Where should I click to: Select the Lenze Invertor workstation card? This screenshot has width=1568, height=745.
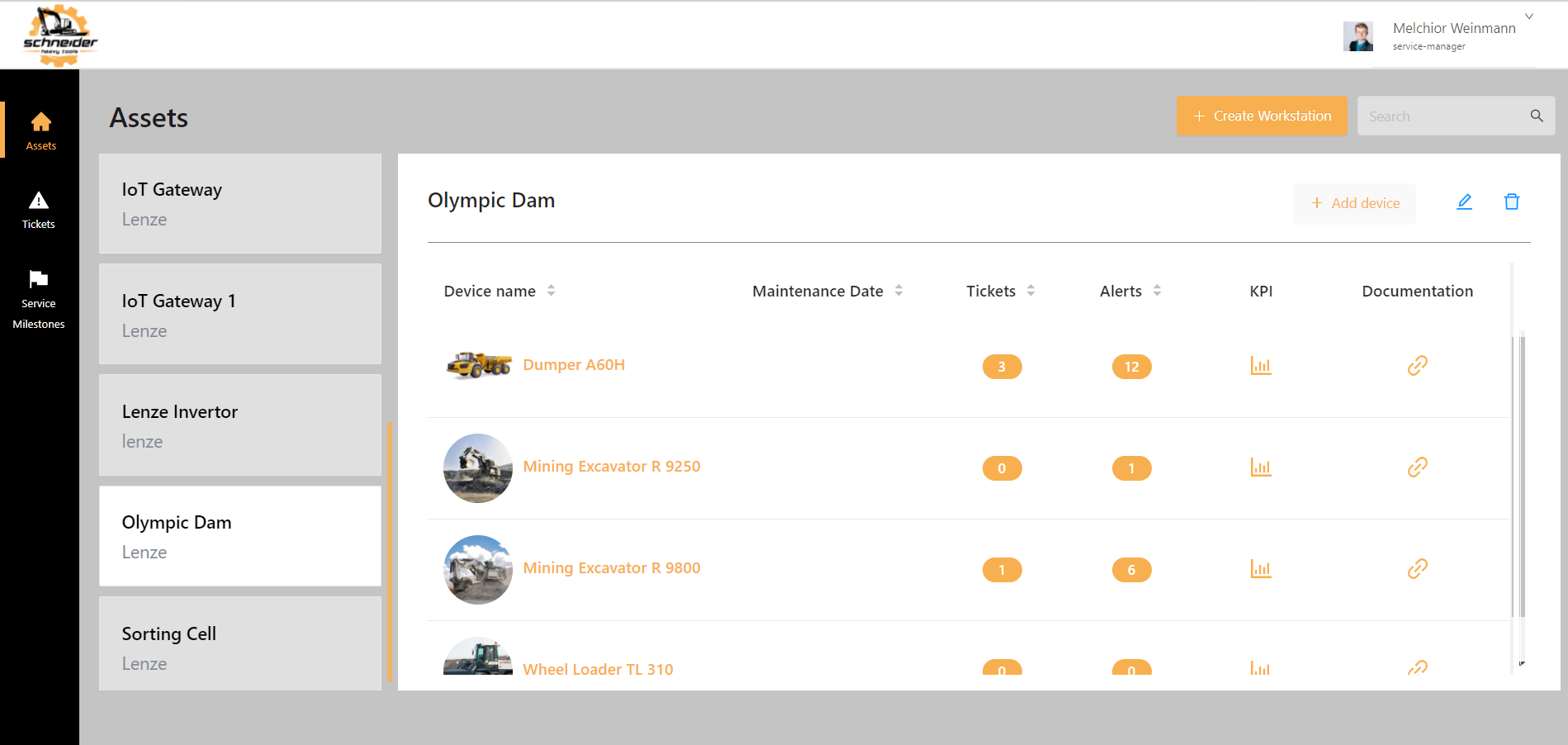point(240,425)
